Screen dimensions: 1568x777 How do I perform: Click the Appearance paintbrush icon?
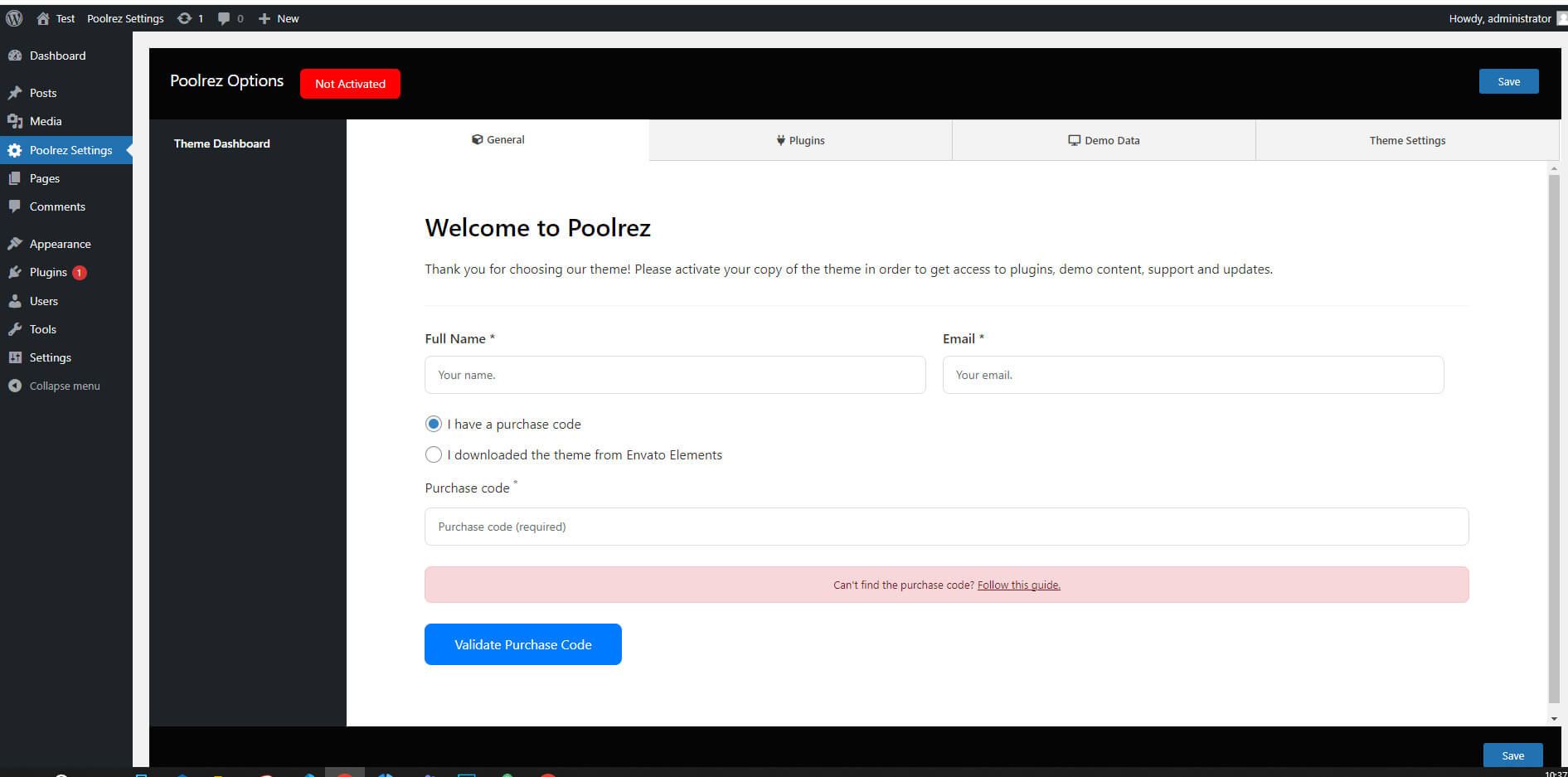[x=15, y=244]
